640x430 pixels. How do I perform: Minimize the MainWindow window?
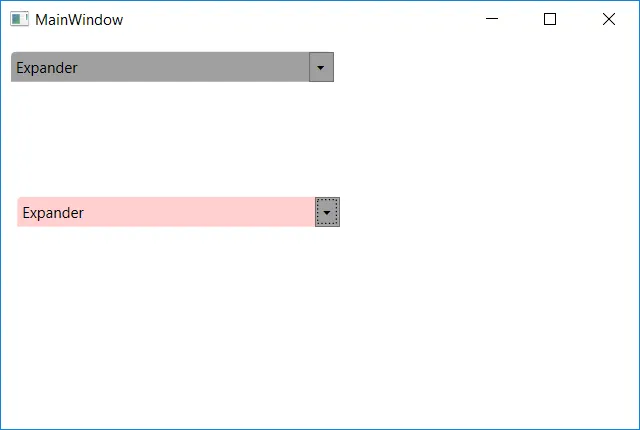pos(491,19)
